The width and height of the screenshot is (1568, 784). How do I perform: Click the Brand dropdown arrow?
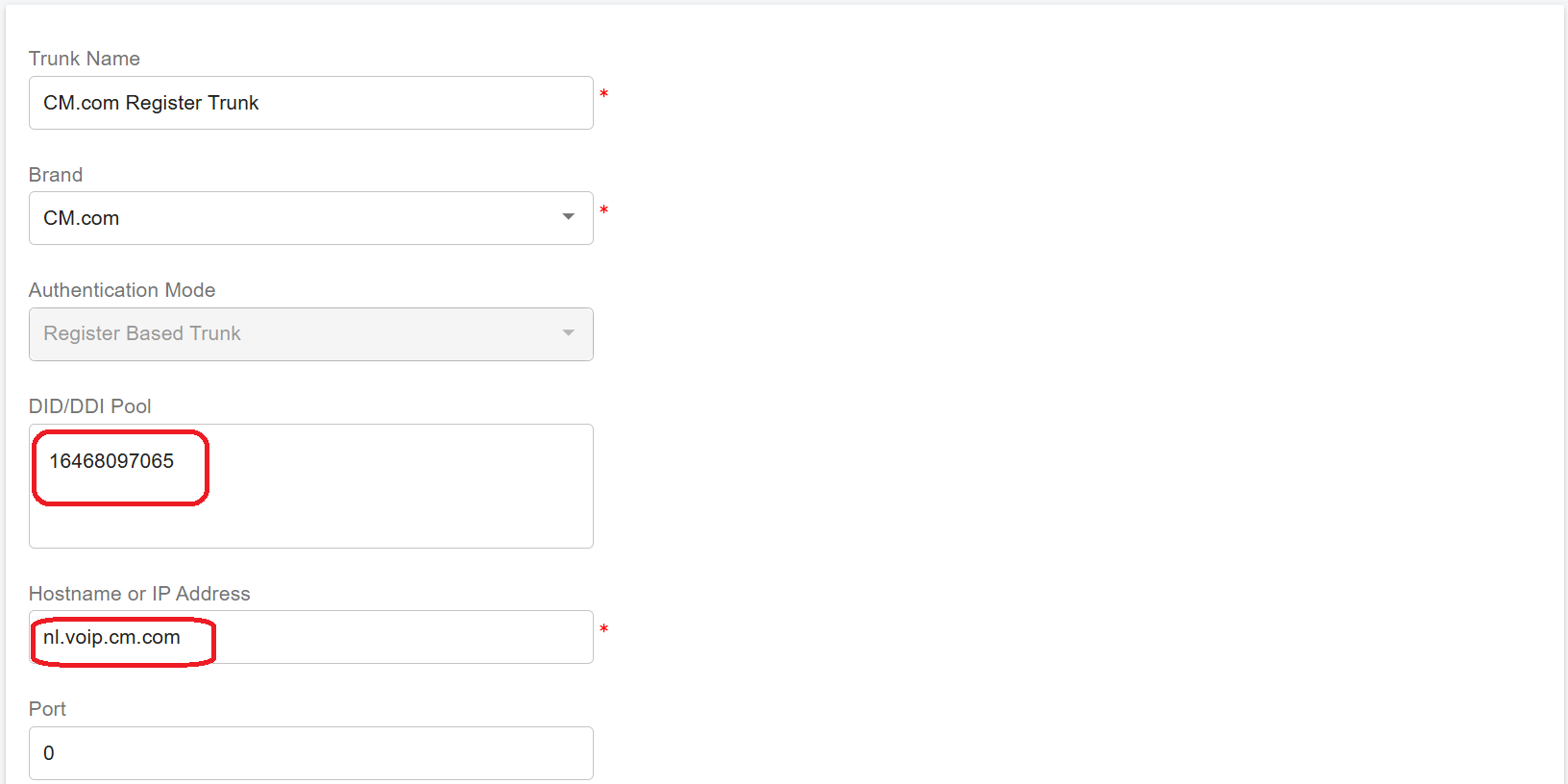(568, 217)
